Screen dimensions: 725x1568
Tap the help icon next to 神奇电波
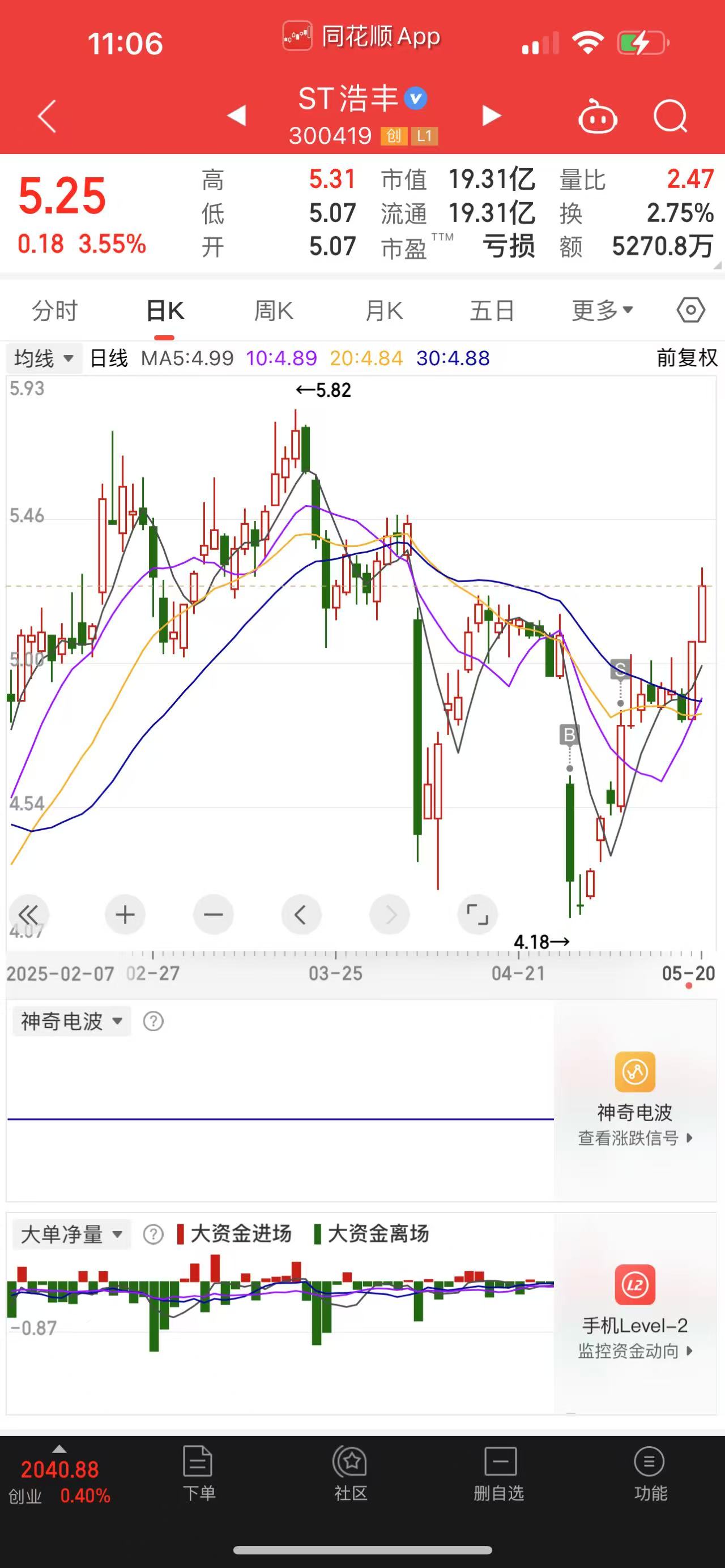pos(153,1021)
